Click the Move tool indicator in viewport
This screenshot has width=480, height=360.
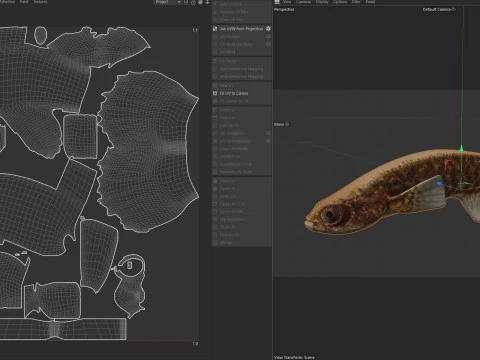pos(282,124)
